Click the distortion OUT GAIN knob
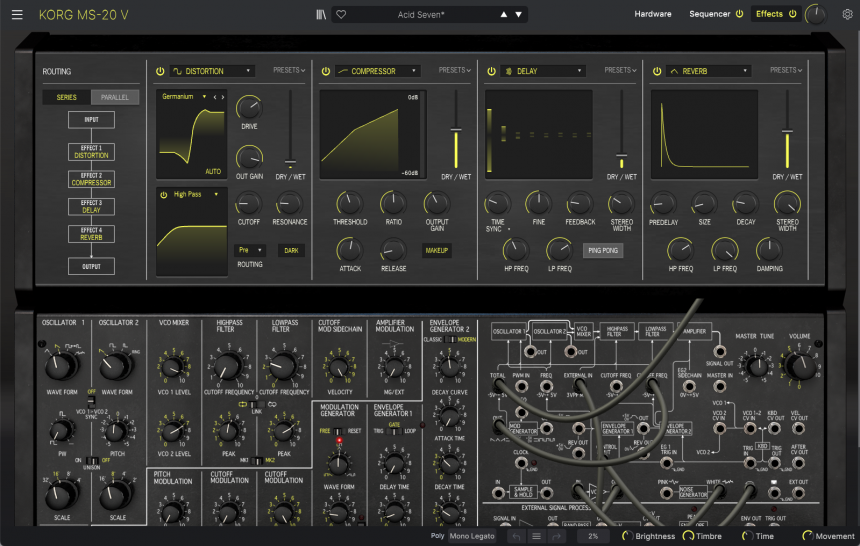Viewport: 860px width, 546px height. 249,158
